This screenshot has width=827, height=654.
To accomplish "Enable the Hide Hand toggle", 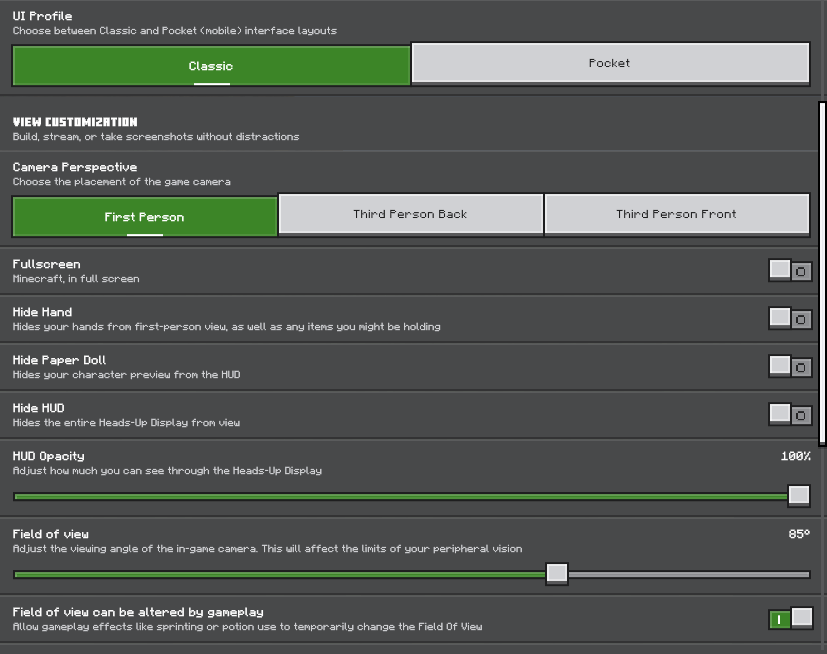I will pos(790,319).
